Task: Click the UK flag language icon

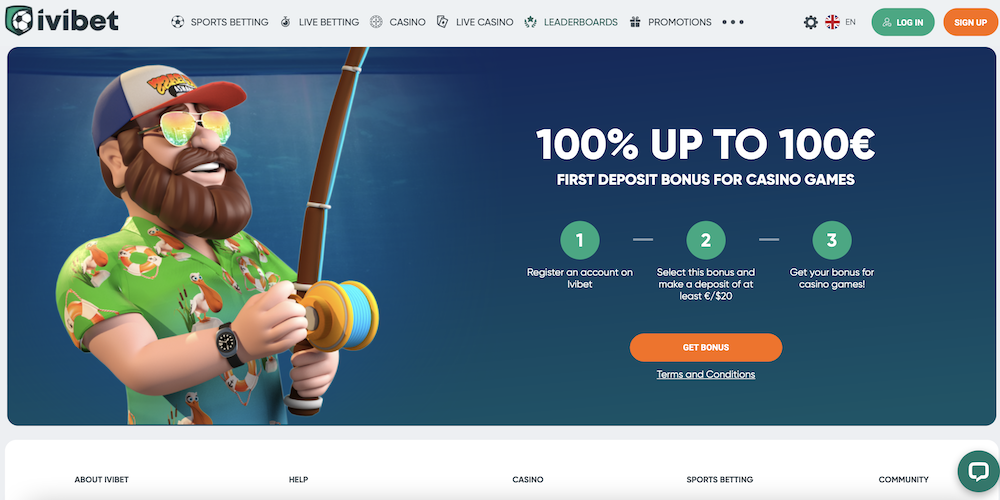Action: (x=832, y=22)
